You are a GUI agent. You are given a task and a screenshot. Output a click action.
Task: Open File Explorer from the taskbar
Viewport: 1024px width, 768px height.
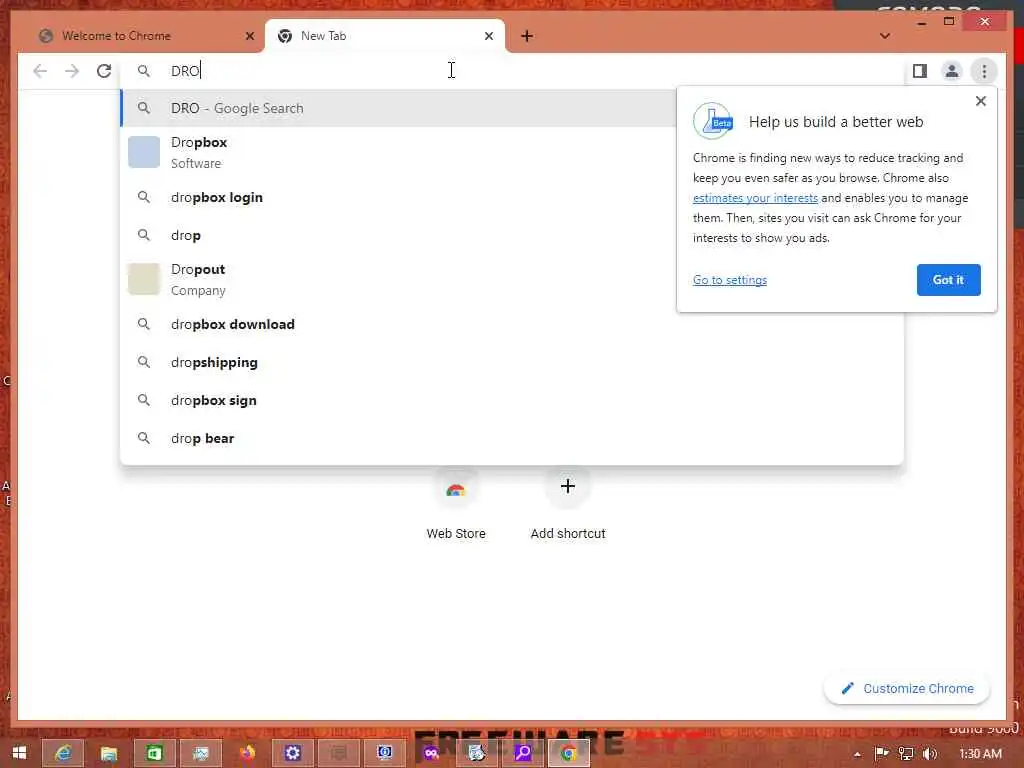click(108, 753)
